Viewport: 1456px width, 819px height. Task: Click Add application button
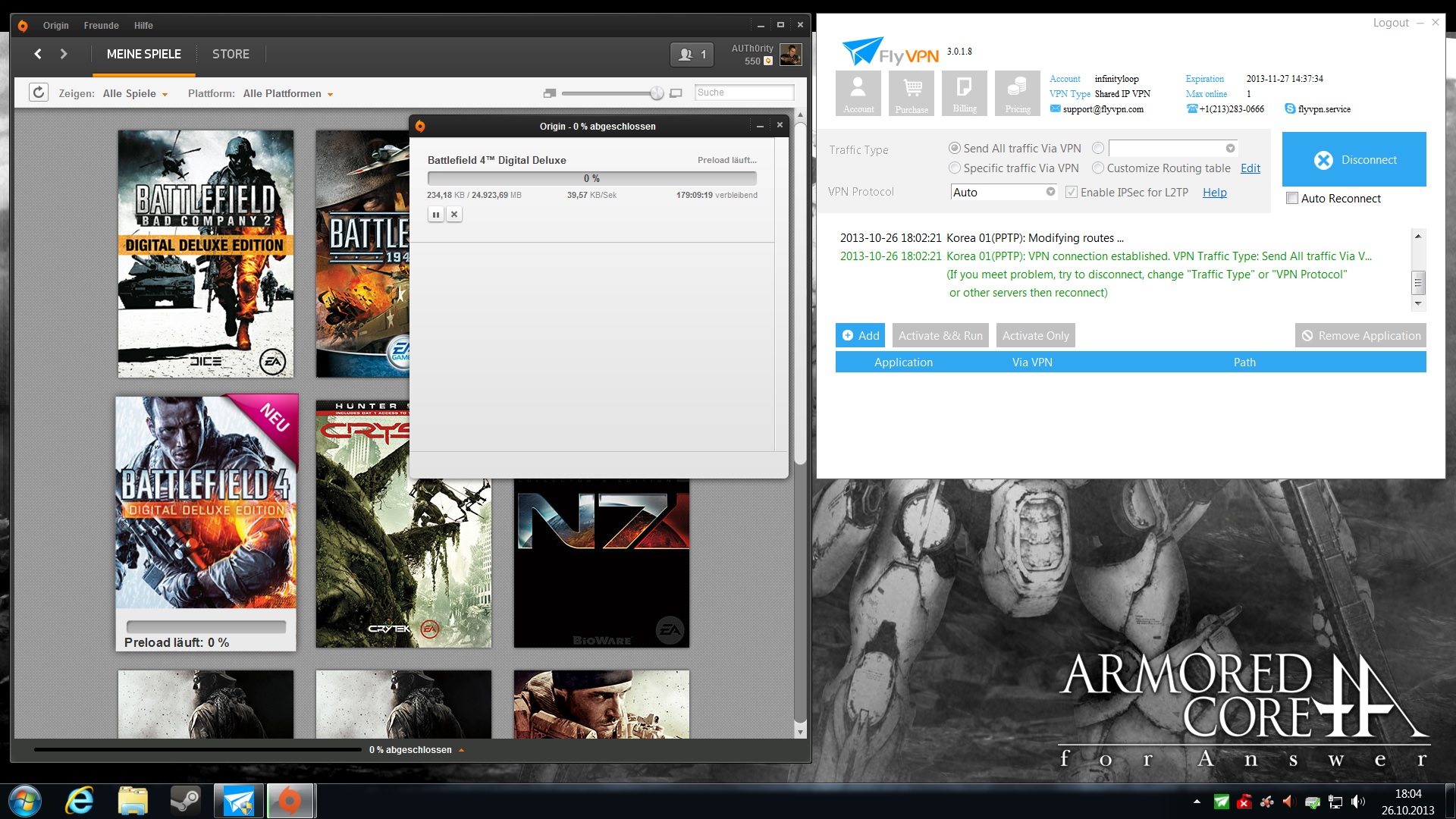tap(860, 335)
